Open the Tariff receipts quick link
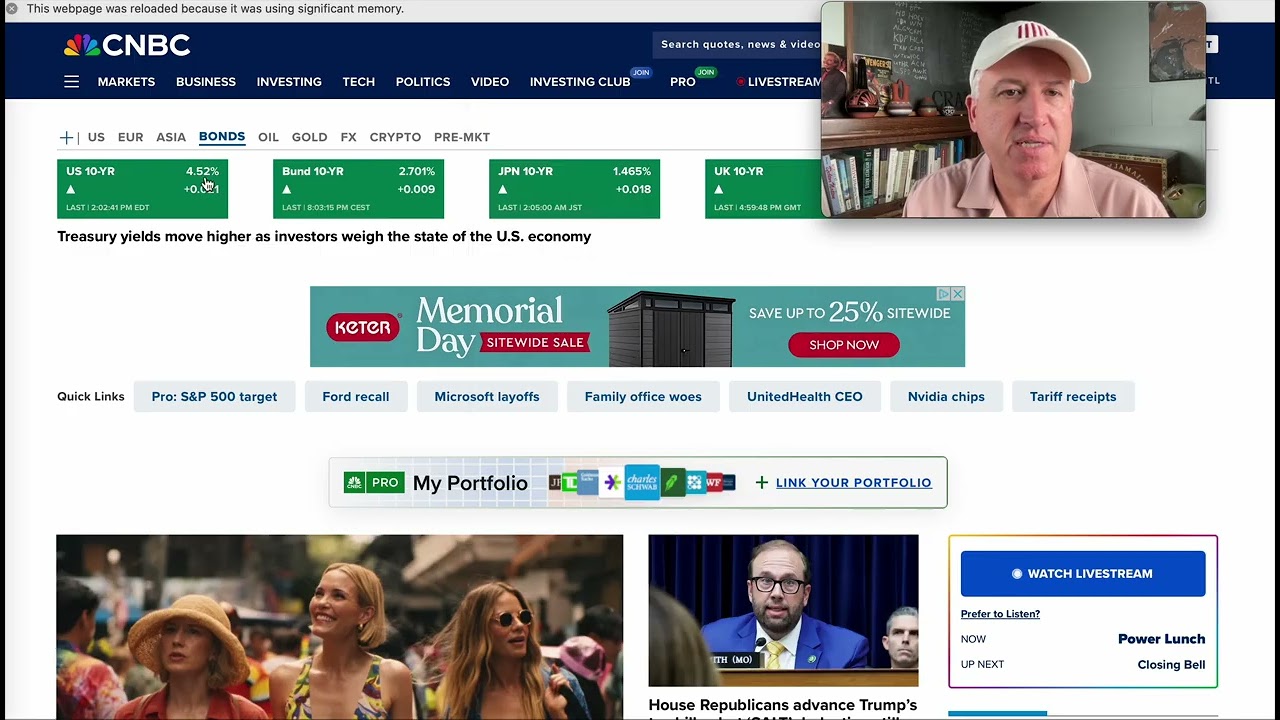The height and width of the screenshot is (720, 1280). tap(1073, 397)
